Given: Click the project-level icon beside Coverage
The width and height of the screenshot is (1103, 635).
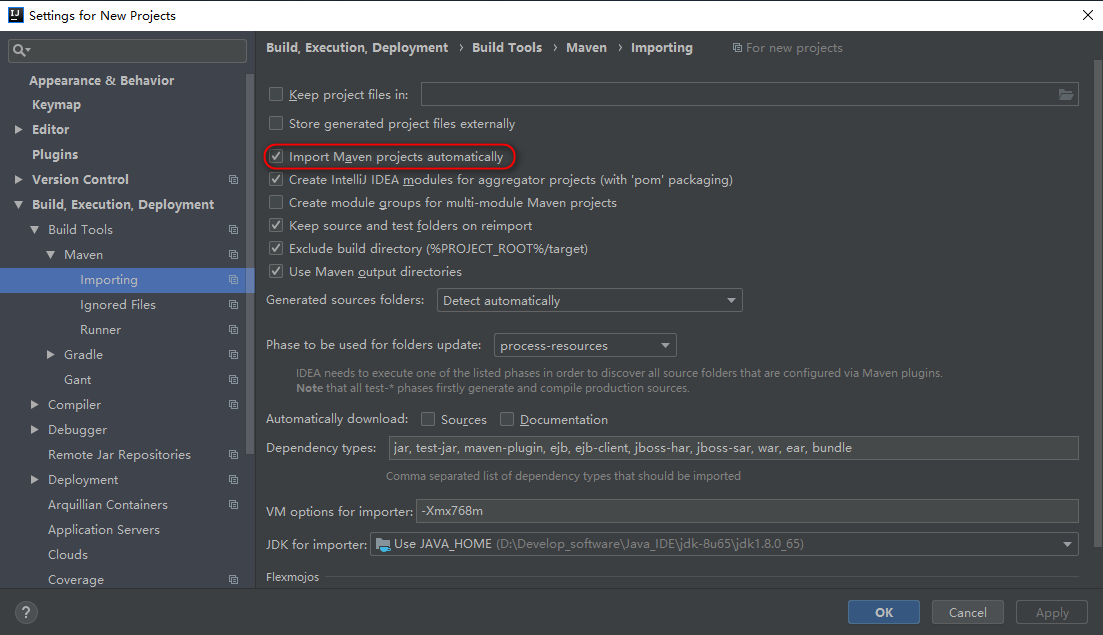Looking at the screenshot, I should click(234, 579).
